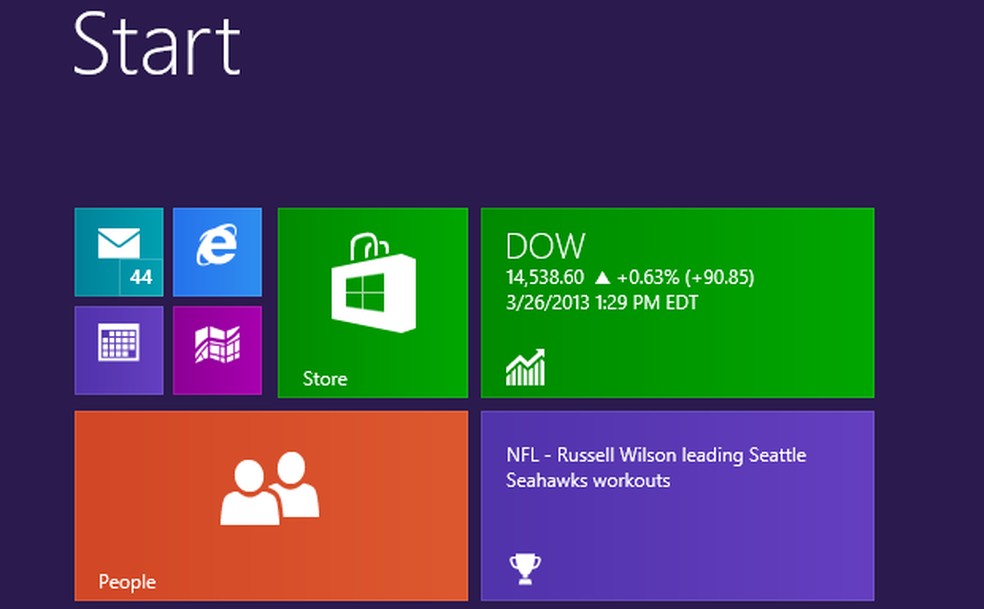Open the Store tile
984x609 pixels.
(373, 303)
